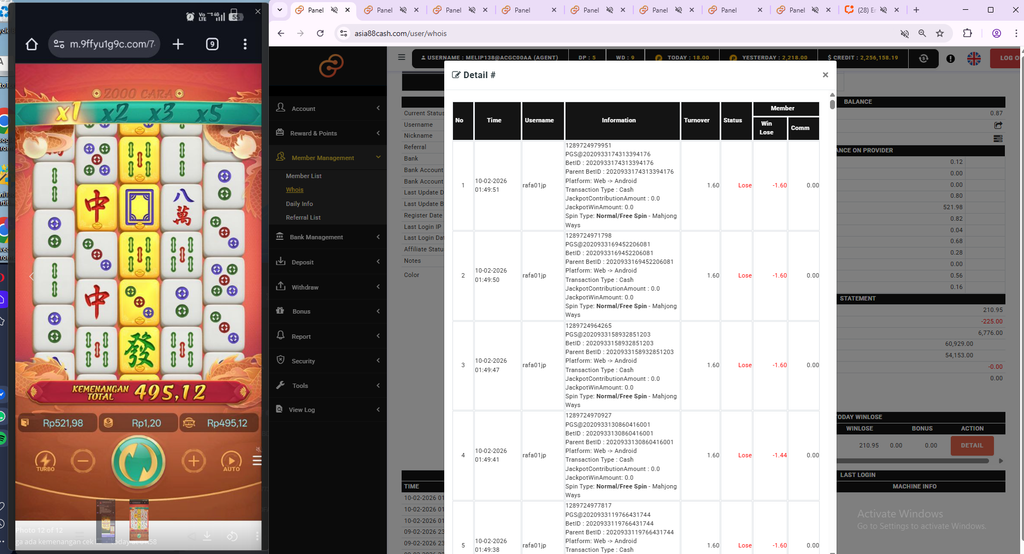This screenshot has width=1024, height=554.
Task: Open the mobile browser three-dot menu
Action: (x=245, y=44)
